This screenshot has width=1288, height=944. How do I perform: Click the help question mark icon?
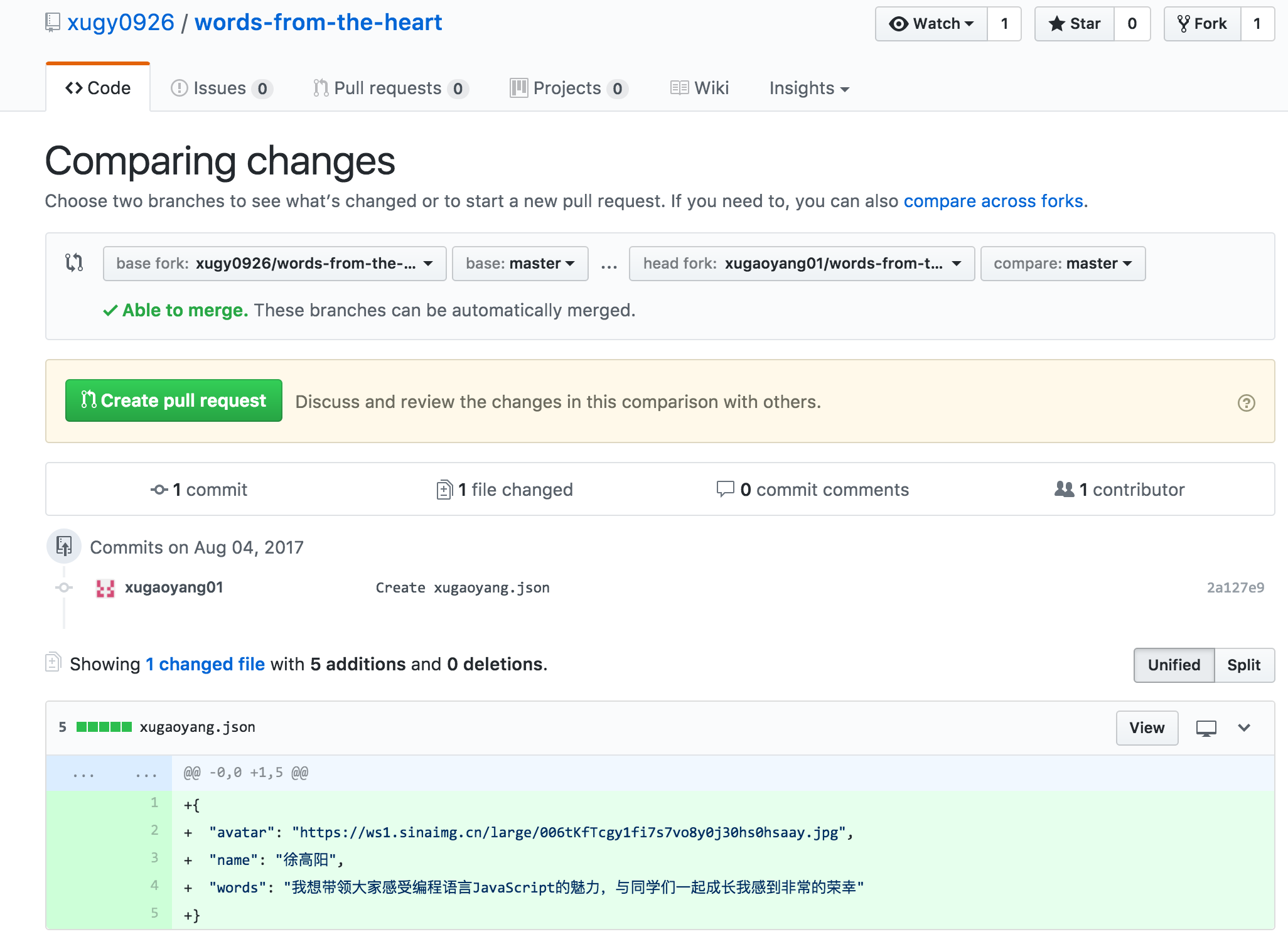click(x=1246, y=402)
